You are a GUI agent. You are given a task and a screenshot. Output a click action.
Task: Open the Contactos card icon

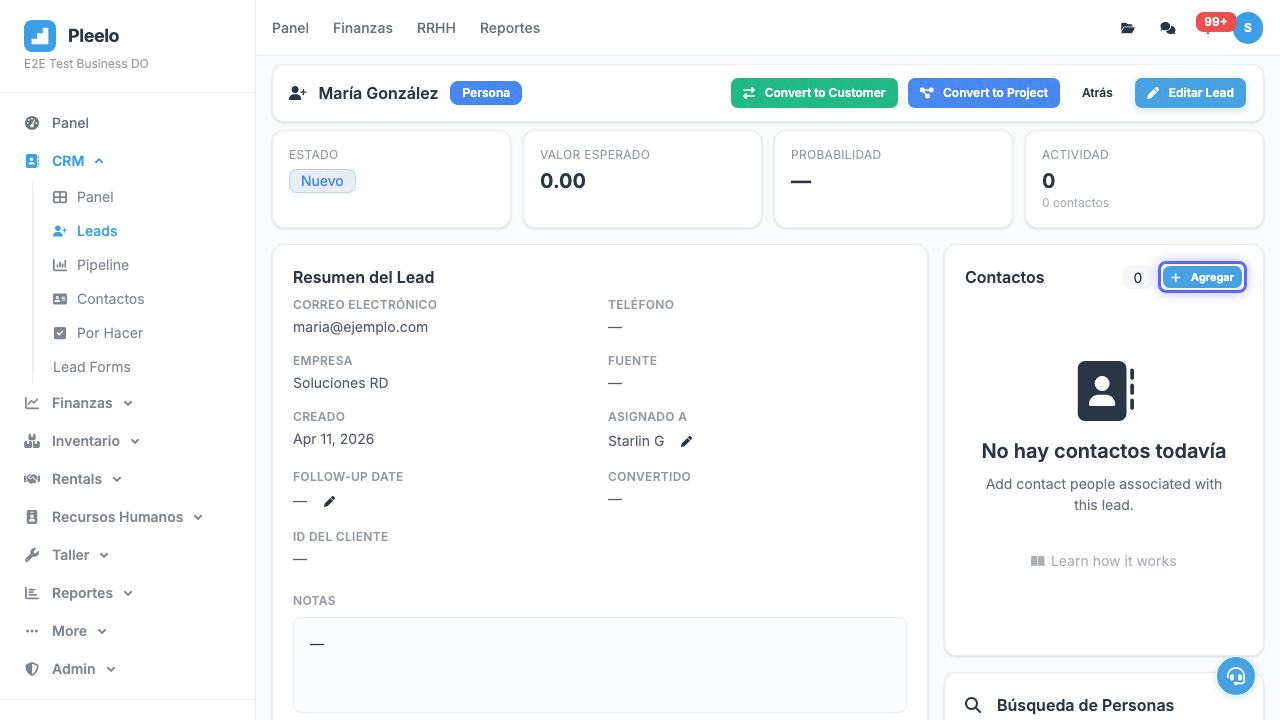point(60,299)
